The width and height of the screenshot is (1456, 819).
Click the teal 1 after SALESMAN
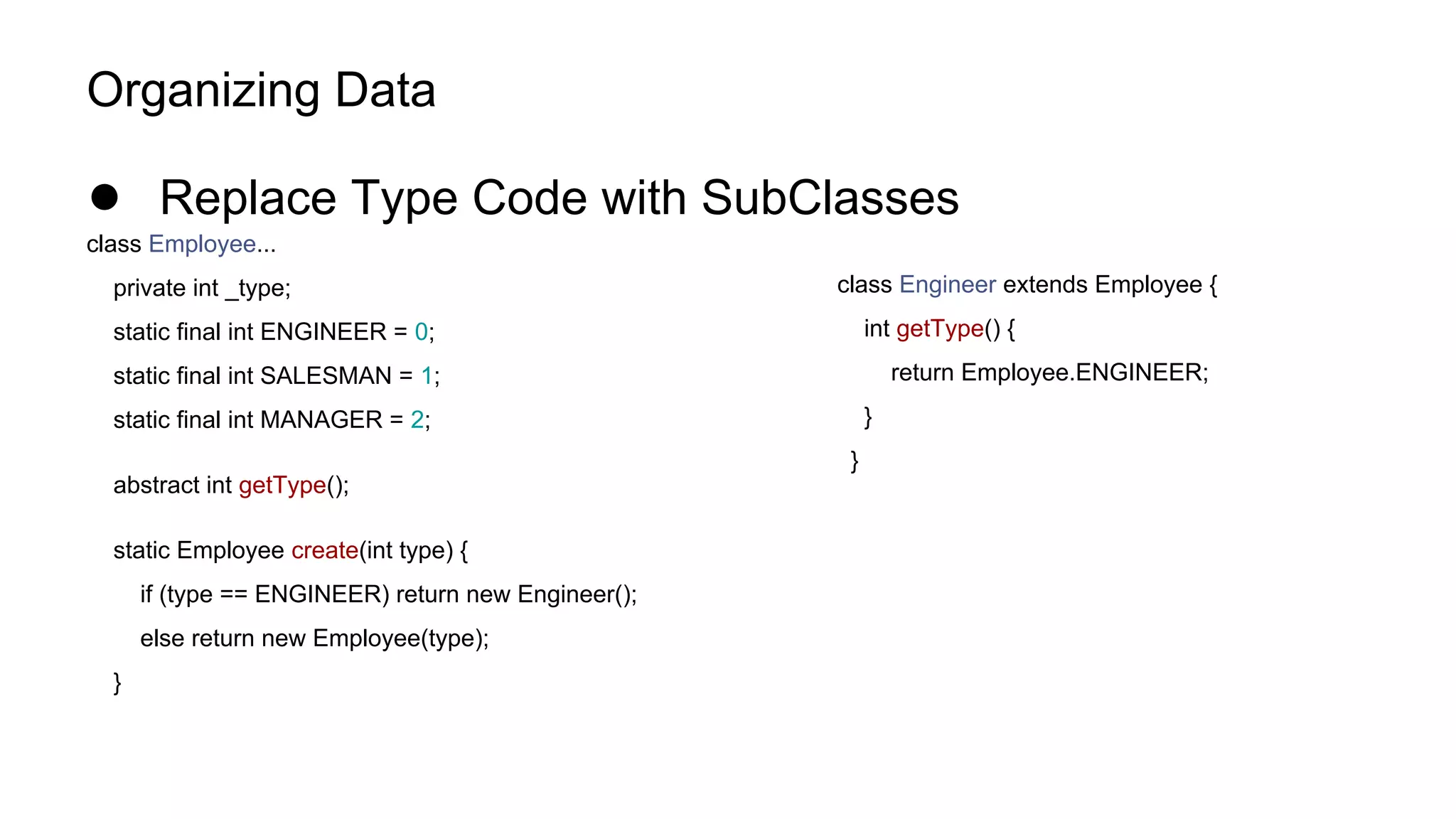pyautogui.click(x=427, y=376)
